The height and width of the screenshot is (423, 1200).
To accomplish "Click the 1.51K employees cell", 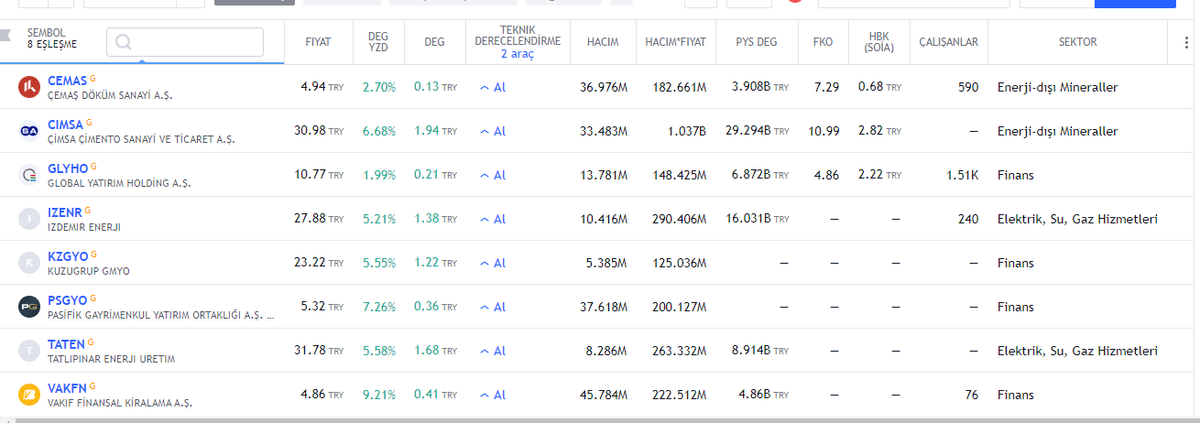I will pyautogui.click(x=962, y=175).
